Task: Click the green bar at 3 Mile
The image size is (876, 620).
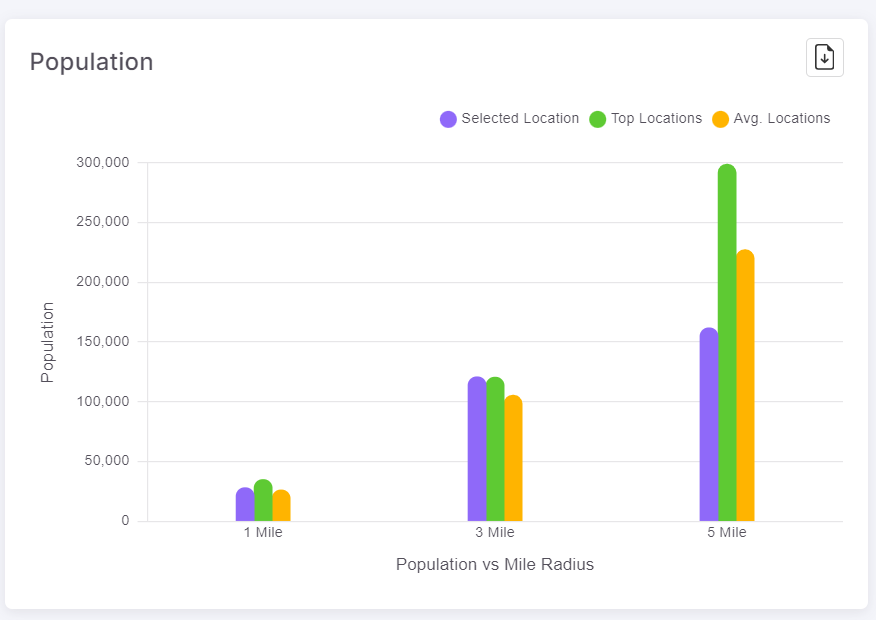Action: [x=495, y=450]
